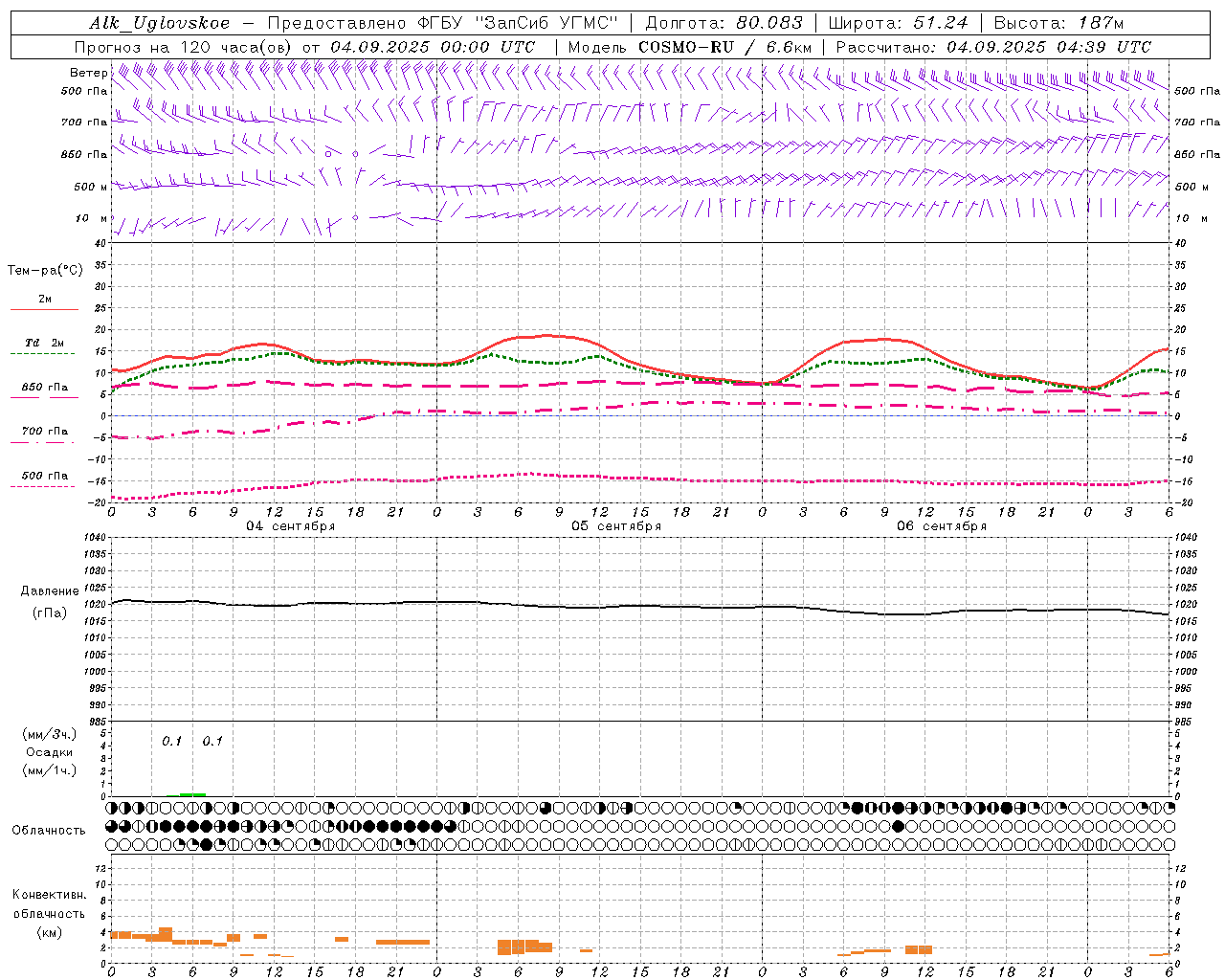Click the green precipitation bar
Screen dimensions: 1225x980
[x=191, y=794]
